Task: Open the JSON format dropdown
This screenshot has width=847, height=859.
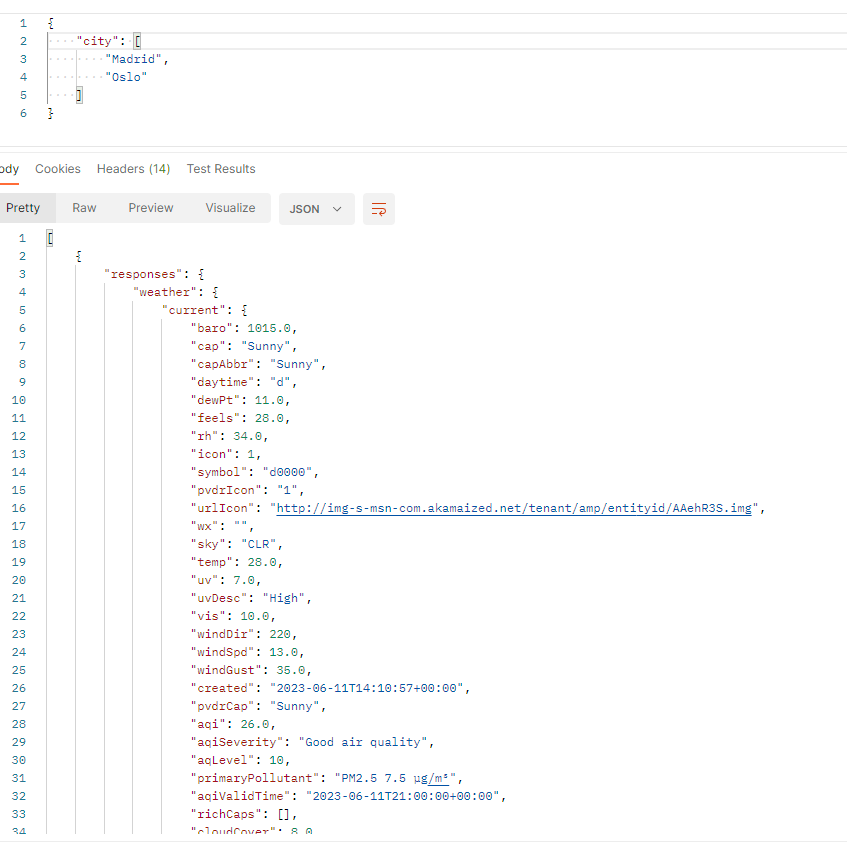Action: [x=316, y=209]
